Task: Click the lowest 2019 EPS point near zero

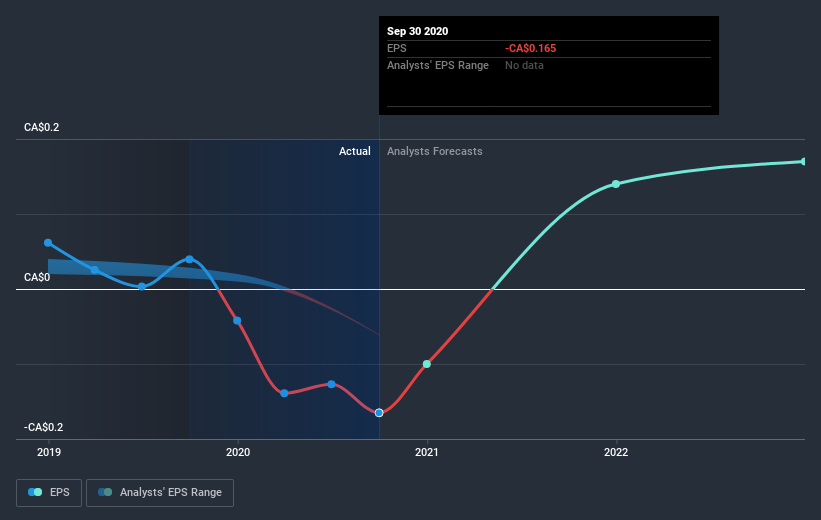Action: (142, 286)
